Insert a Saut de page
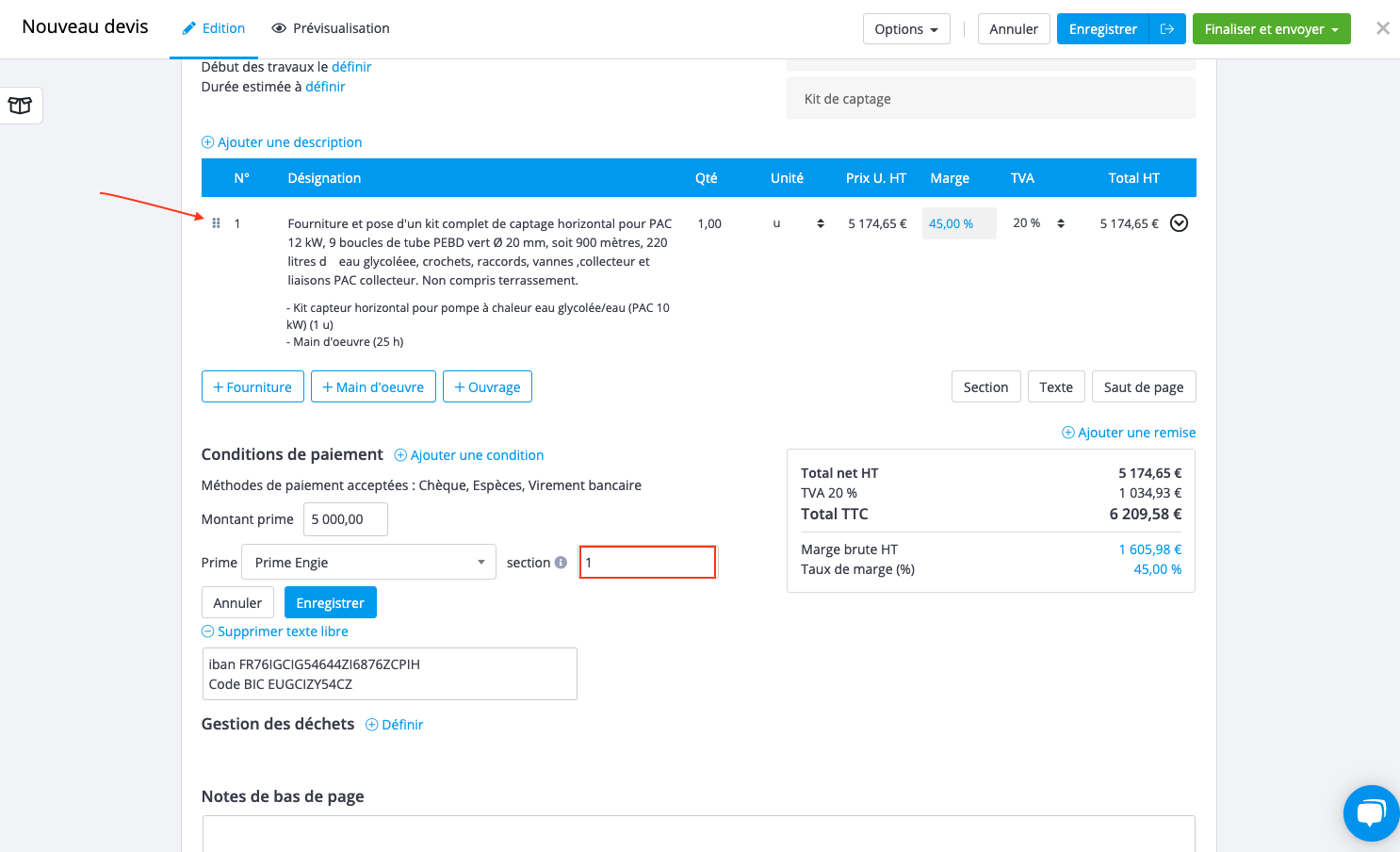The image size is (1400, 852). click(1144, 386)
